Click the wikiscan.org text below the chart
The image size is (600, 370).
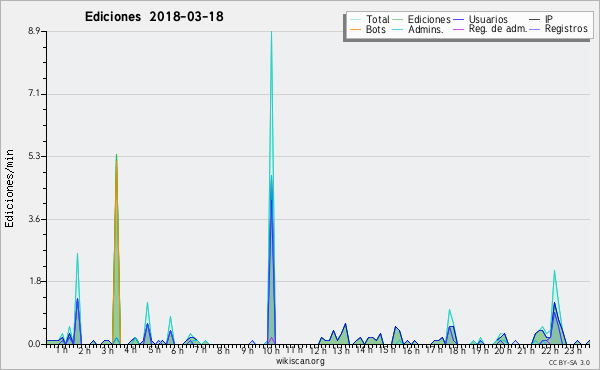300,361
